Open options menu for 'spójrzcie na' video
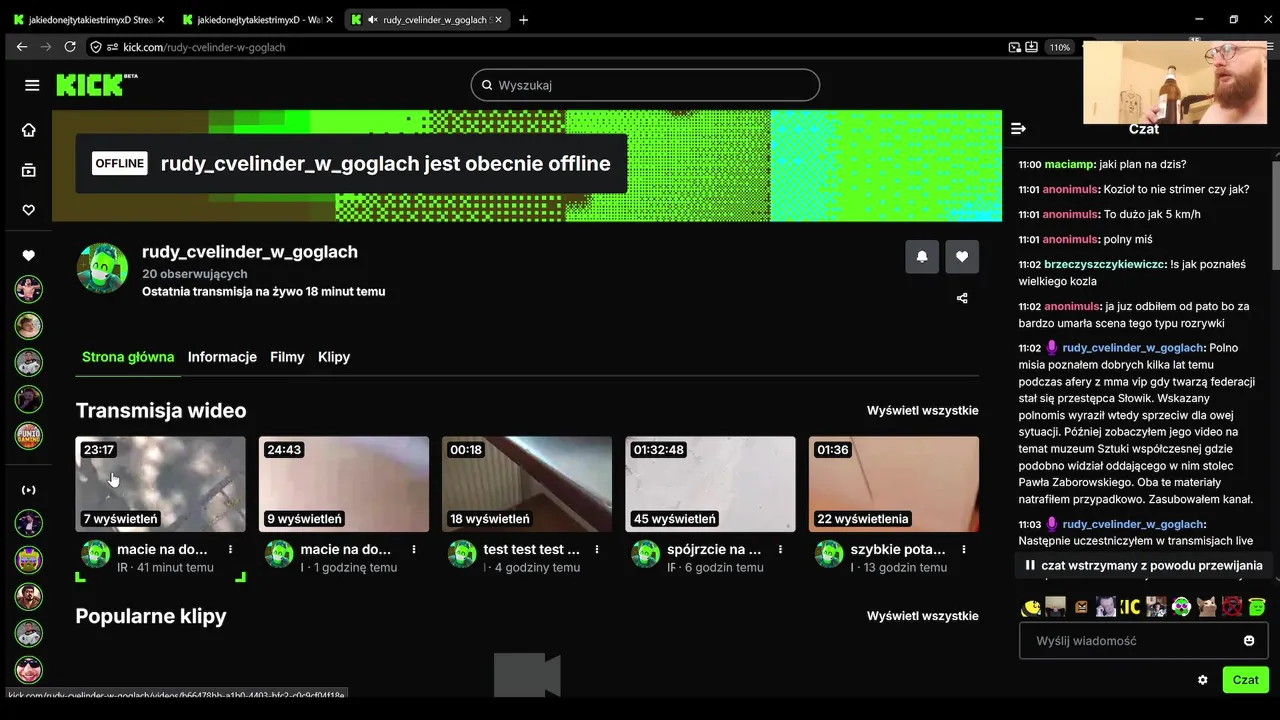1280x720 pixels. click(781, 549)
